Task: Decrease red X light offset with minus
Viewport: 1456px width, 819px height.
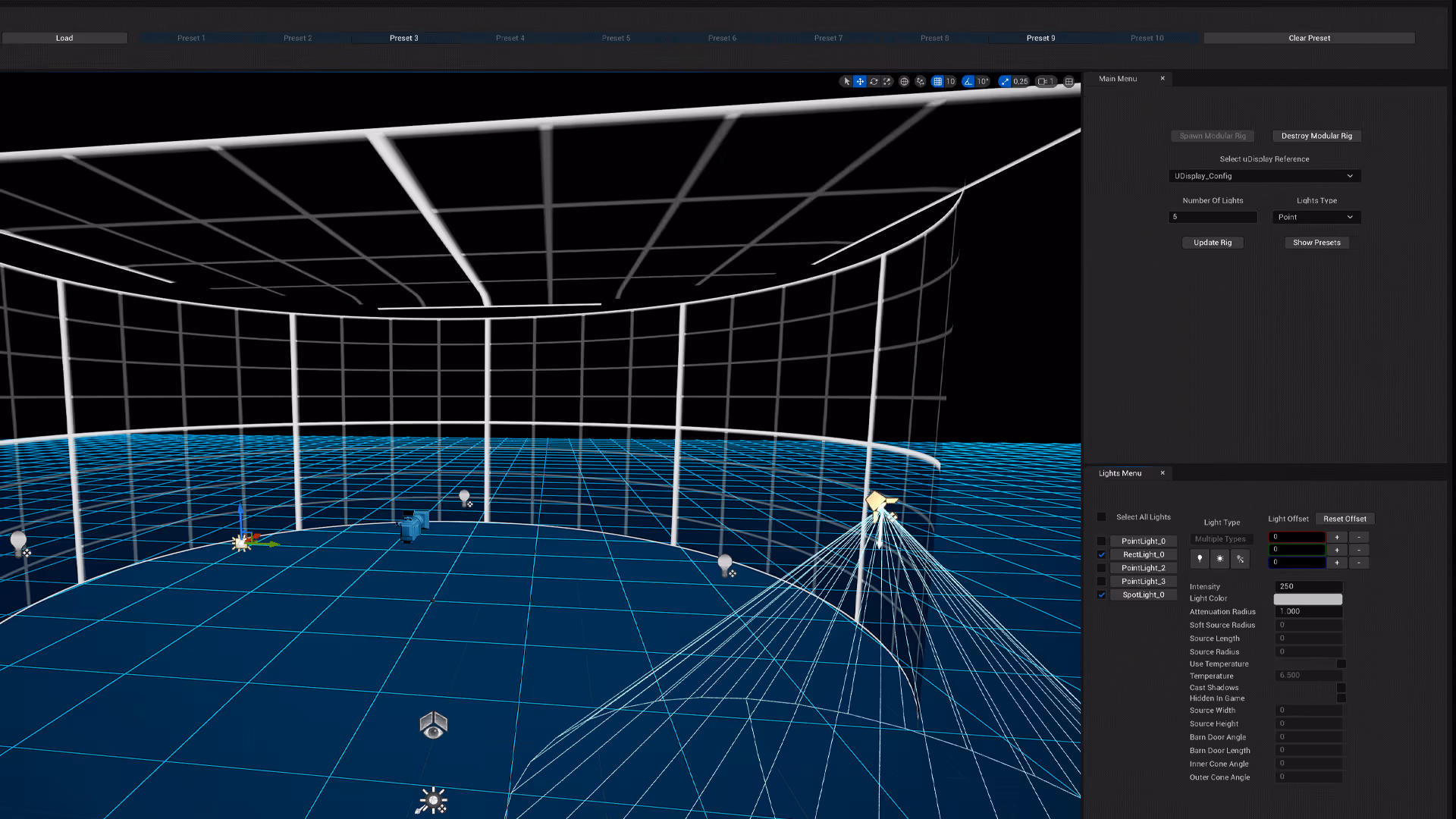Action: tap(1359, 537)
